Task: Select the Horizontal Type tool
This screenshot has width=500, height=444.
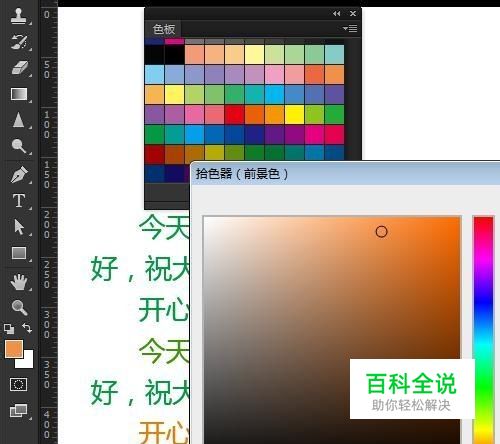Action: pos(19,201)
